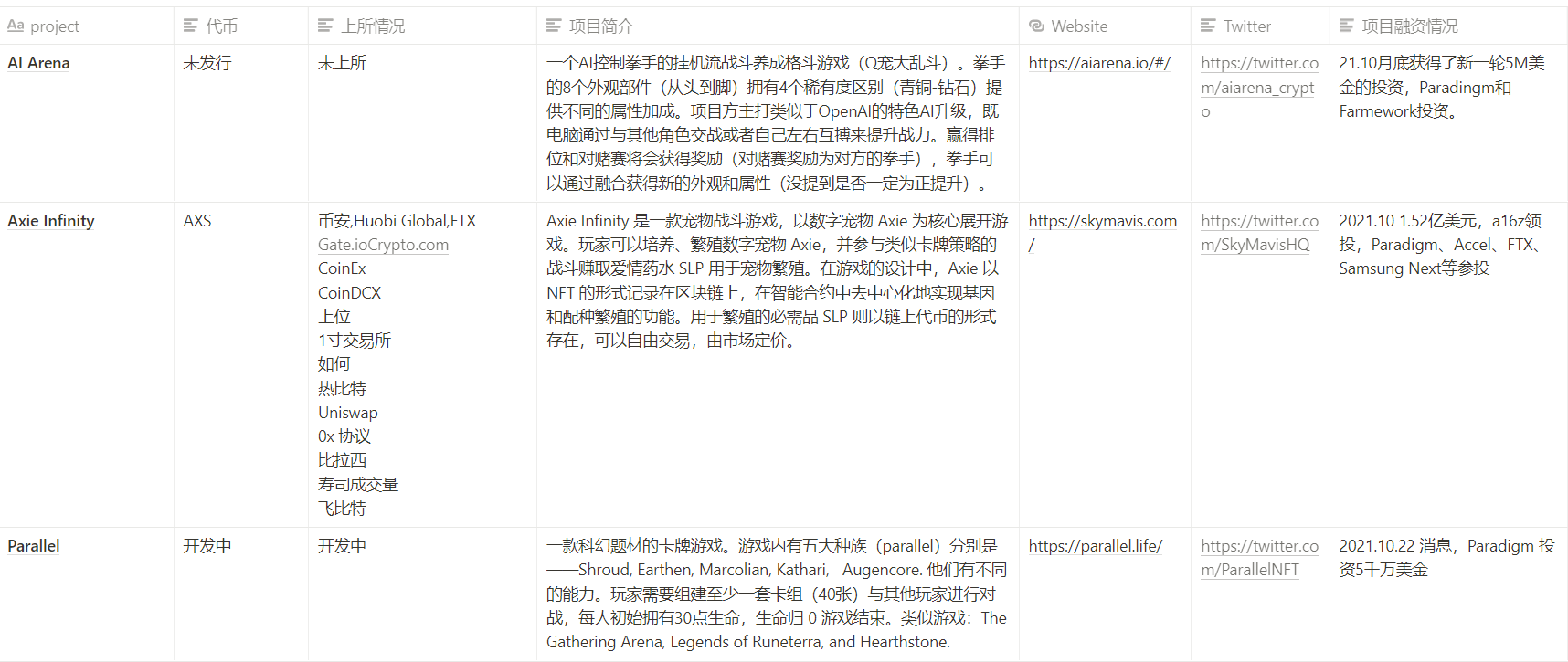Click the 飞比特 entry
The width and height of the screenshot is (1568, 662).
[x=342, y=509]
